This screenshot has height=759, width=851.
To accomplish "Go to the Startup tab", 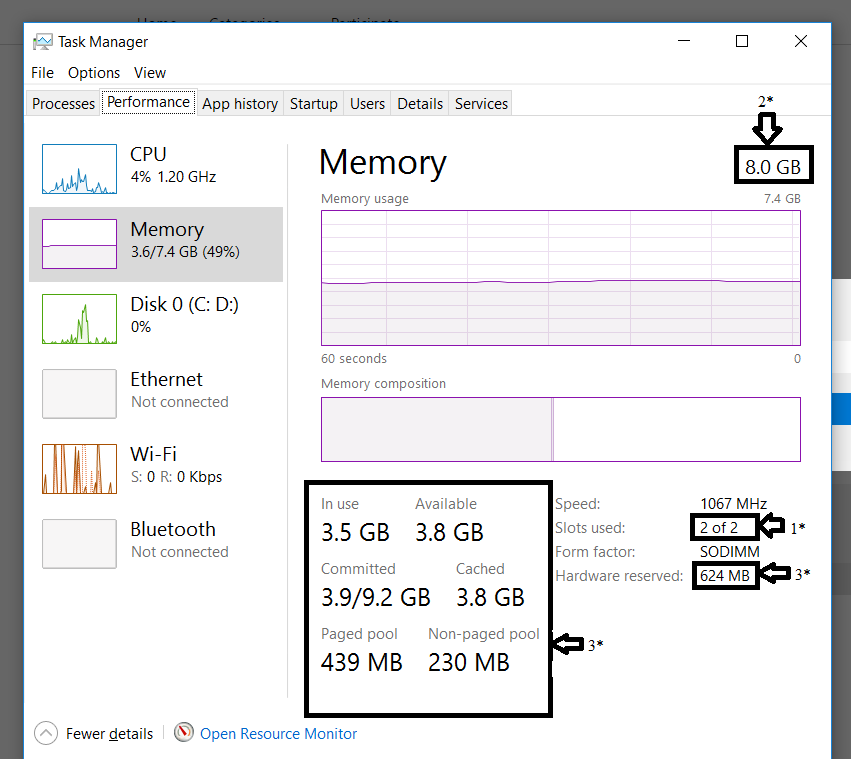I will coord(313,104).
